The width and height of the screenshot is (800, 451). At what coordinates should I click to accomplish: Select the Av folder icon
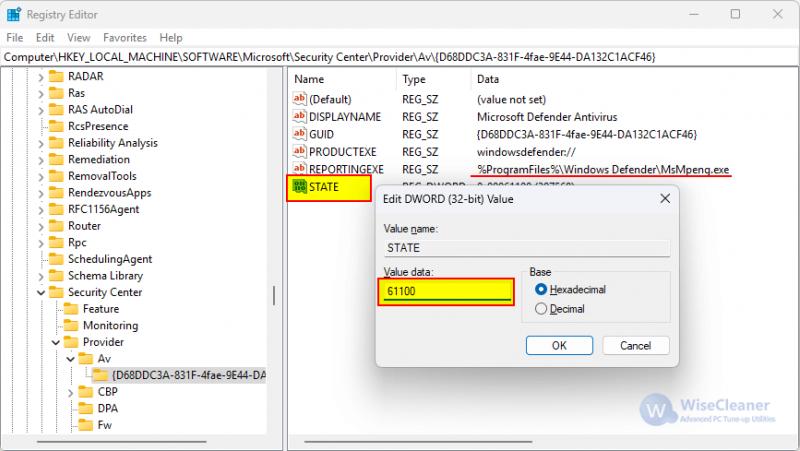(86, 359)
